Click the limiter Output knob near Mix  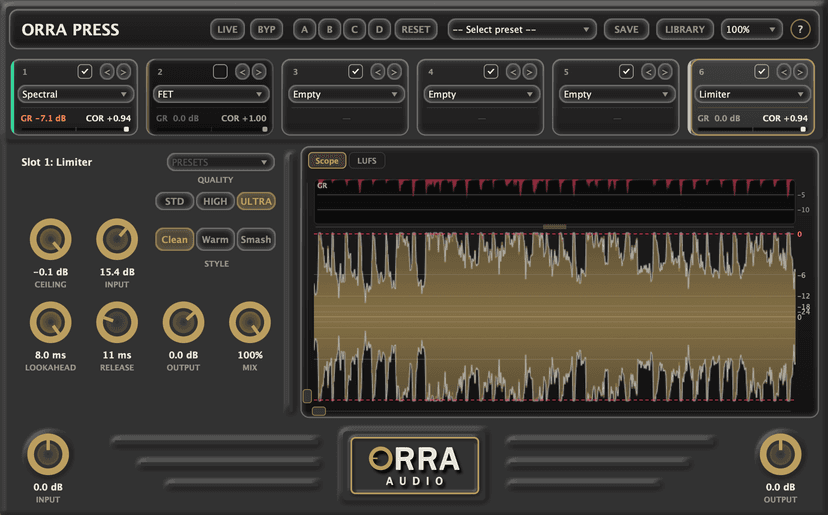[x=183, y=322]
